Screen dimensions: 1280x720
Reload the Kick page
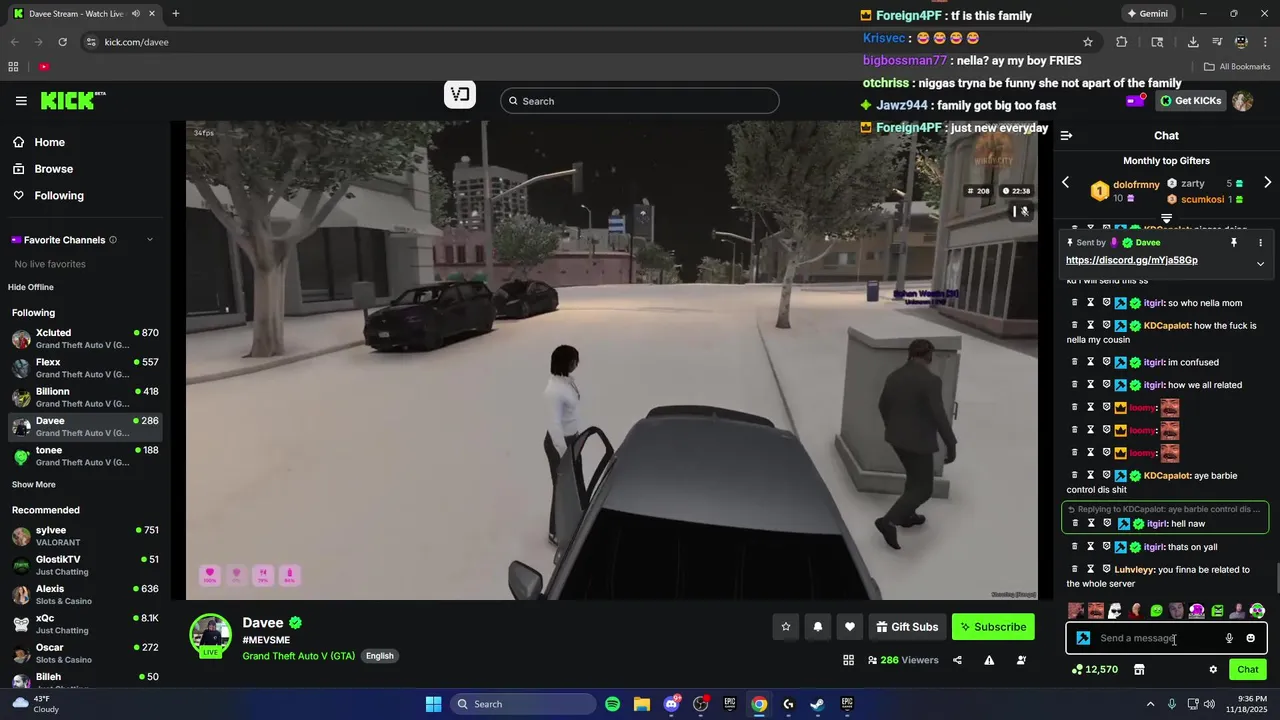point(62,42)
